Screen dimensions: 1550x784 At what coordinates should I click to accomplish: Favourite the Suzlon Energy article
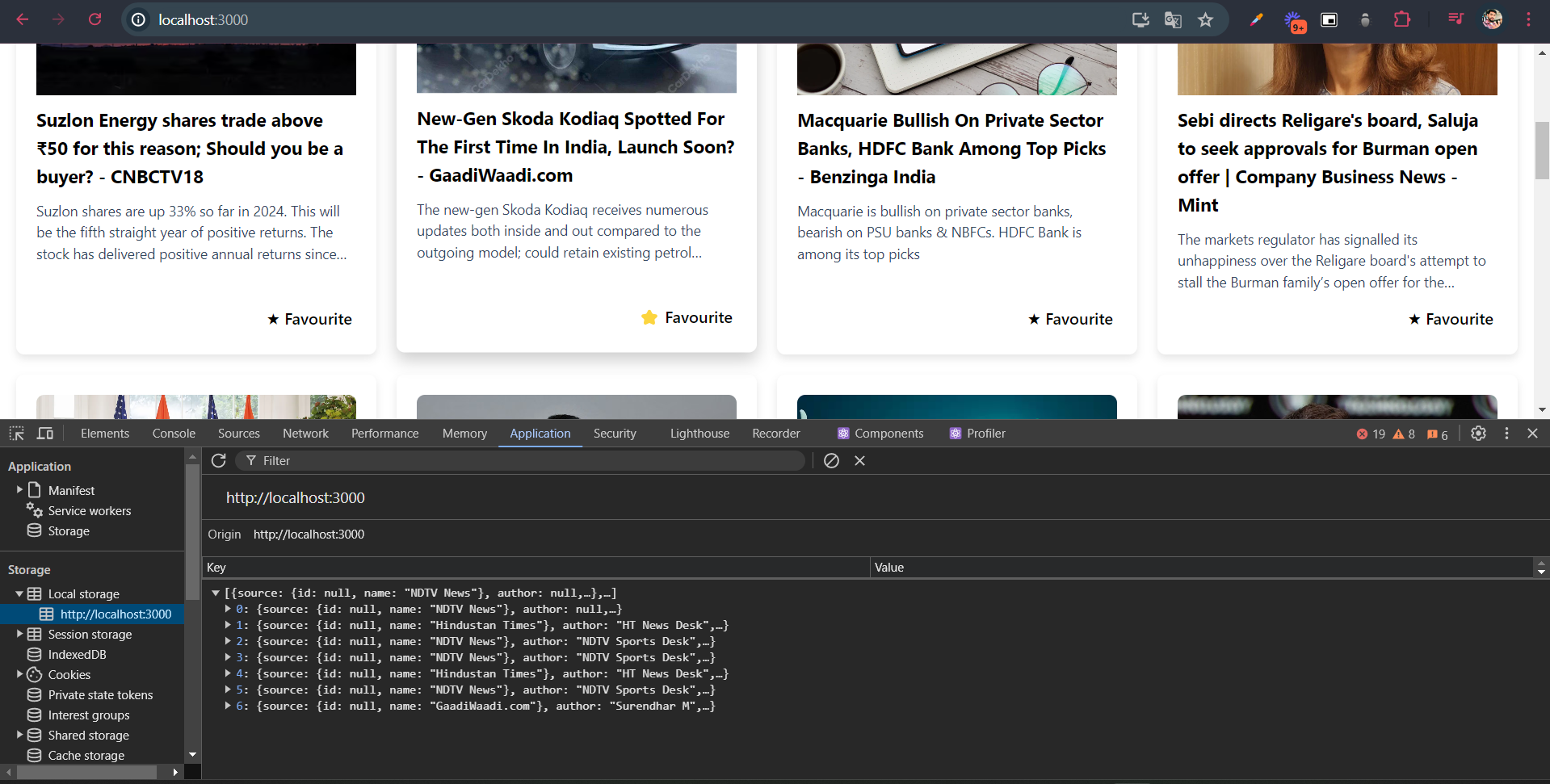point(310,319)
